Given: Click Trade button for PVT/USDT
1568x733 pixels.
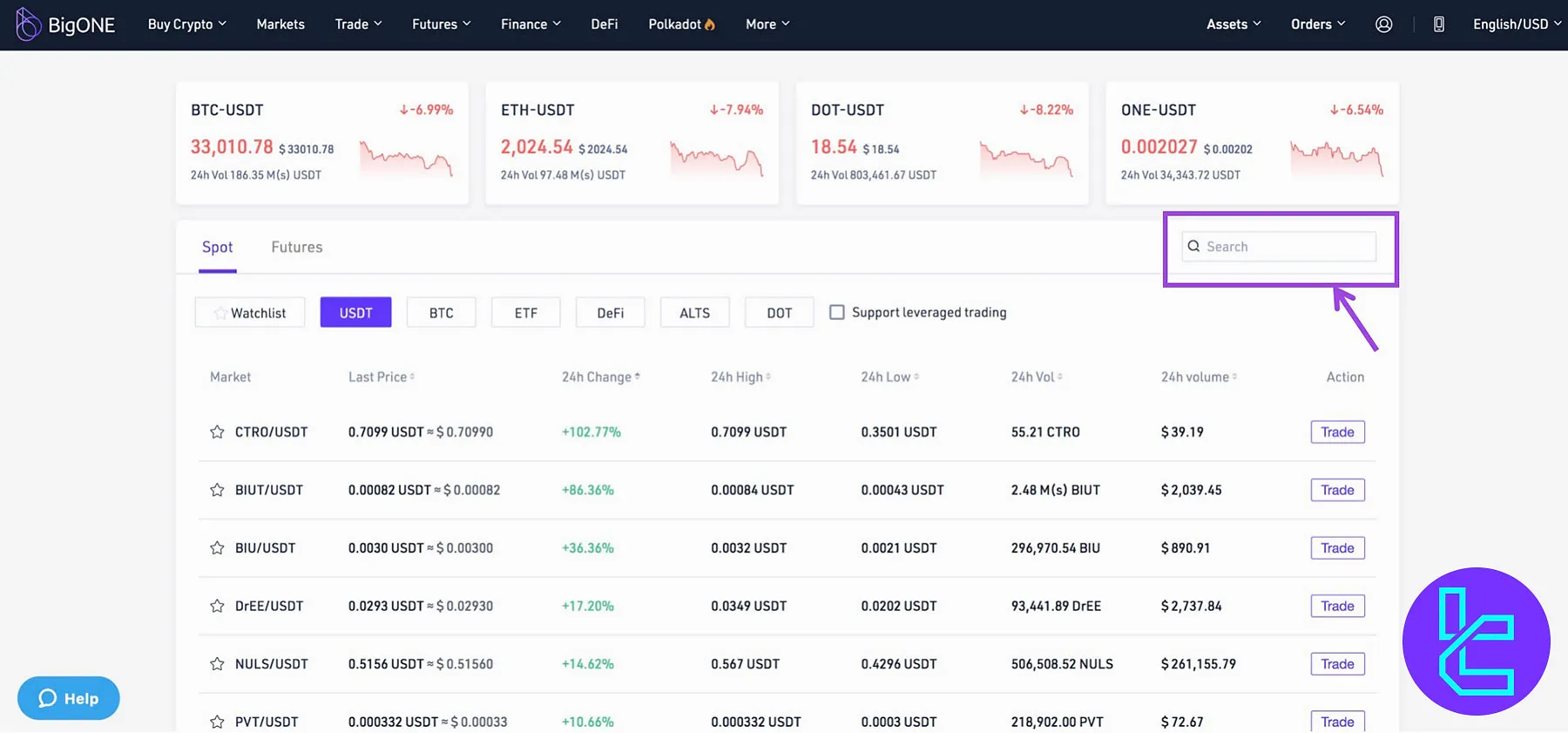Looking at the screenshot, I should pos(1338,722).
